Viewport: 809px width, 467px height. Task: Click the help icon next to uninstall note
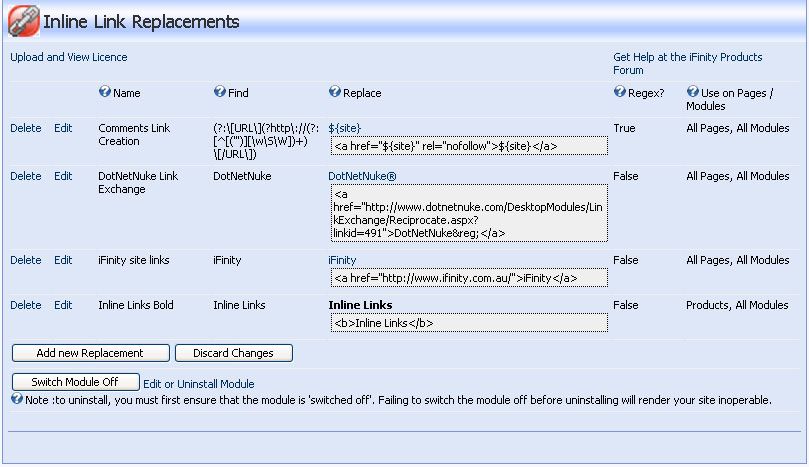click(x=17, y=400)
